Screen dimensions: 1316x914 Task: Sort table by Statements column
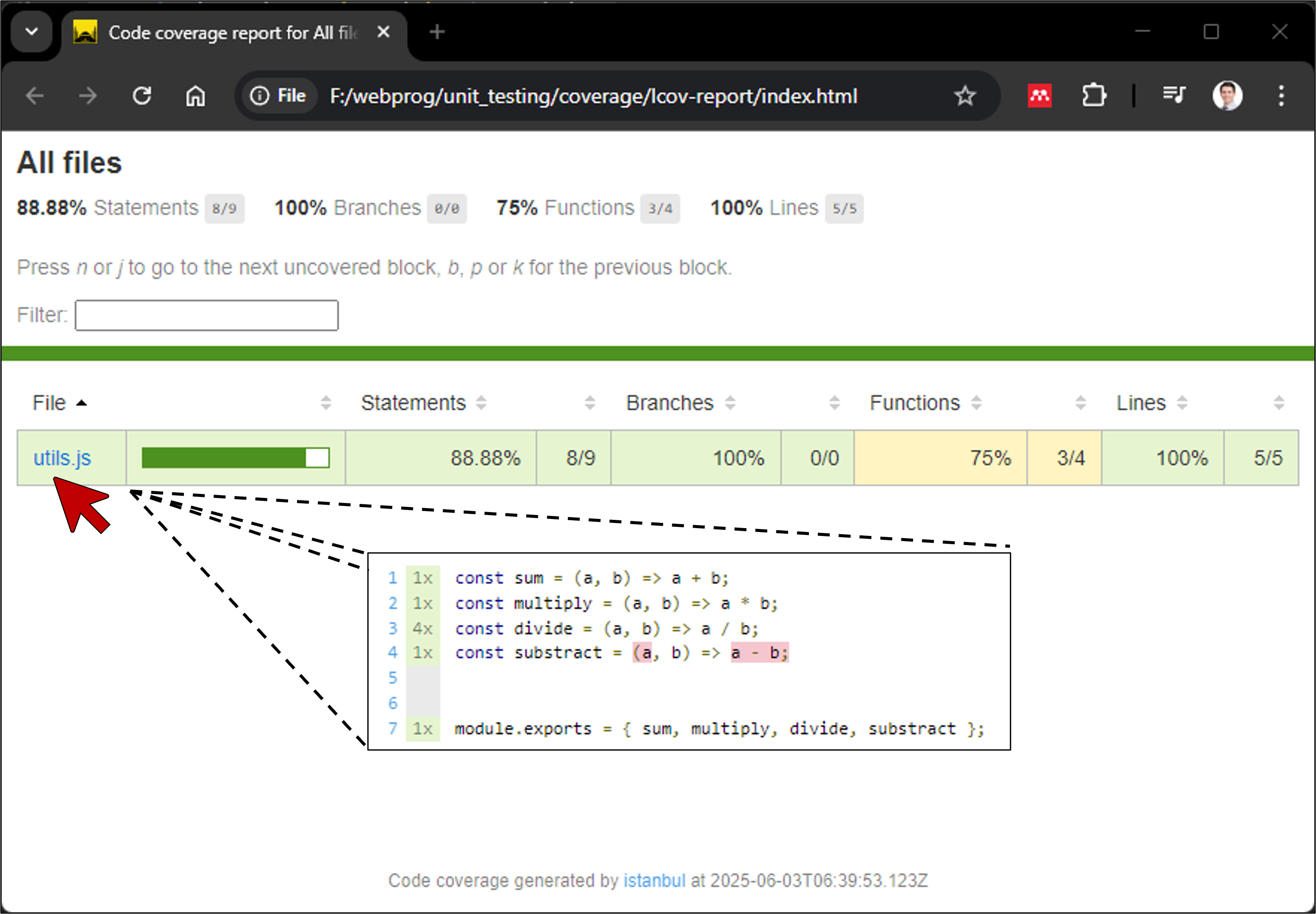[x=414, y=403]
